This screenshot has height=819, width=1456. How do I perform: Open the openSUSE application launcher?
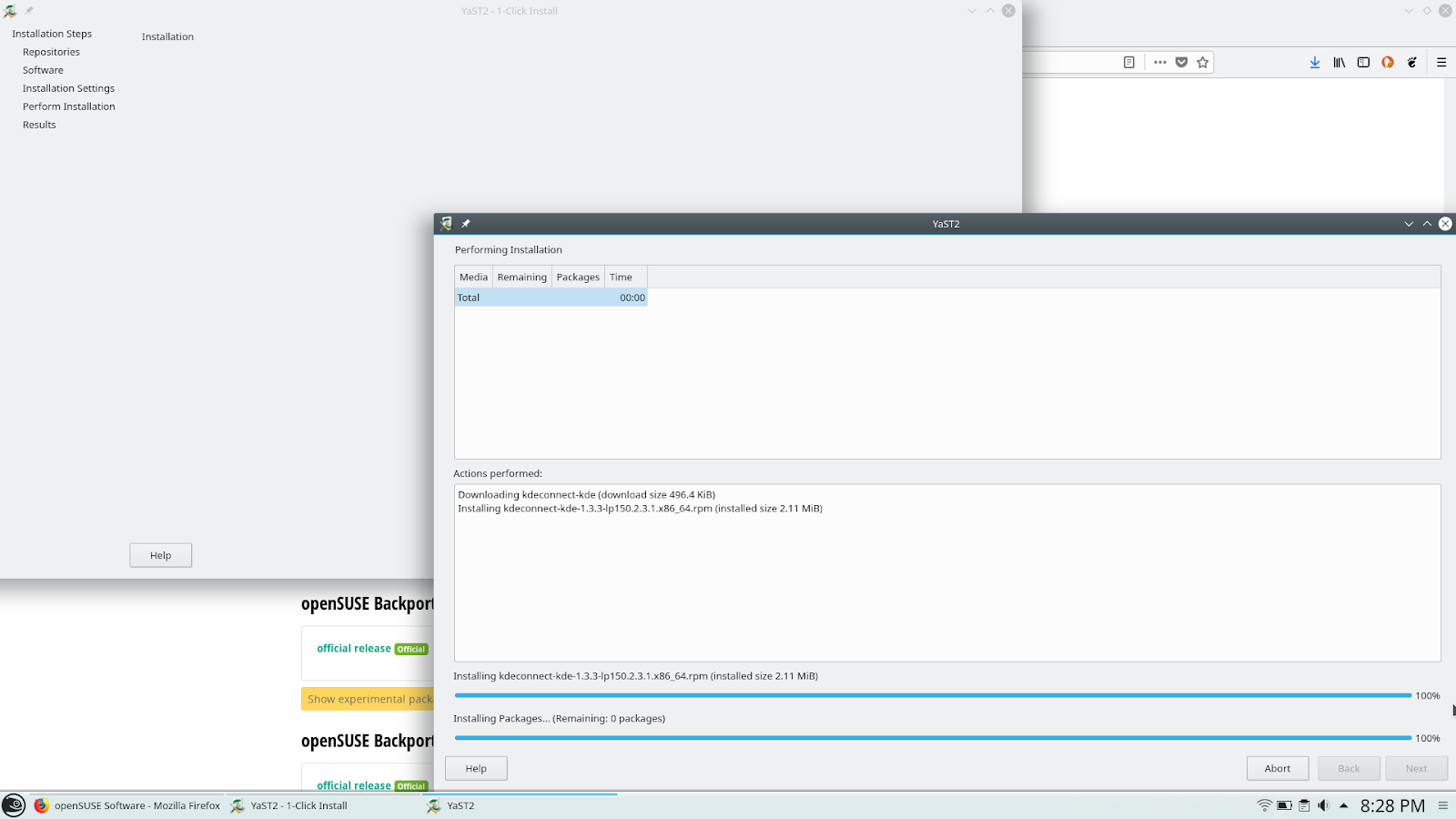[x=14, y=805]
